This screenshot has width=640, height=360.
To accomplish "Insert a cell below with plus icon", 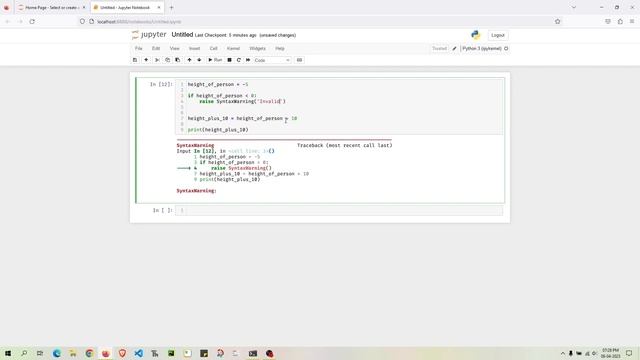I will coord(146,60).
